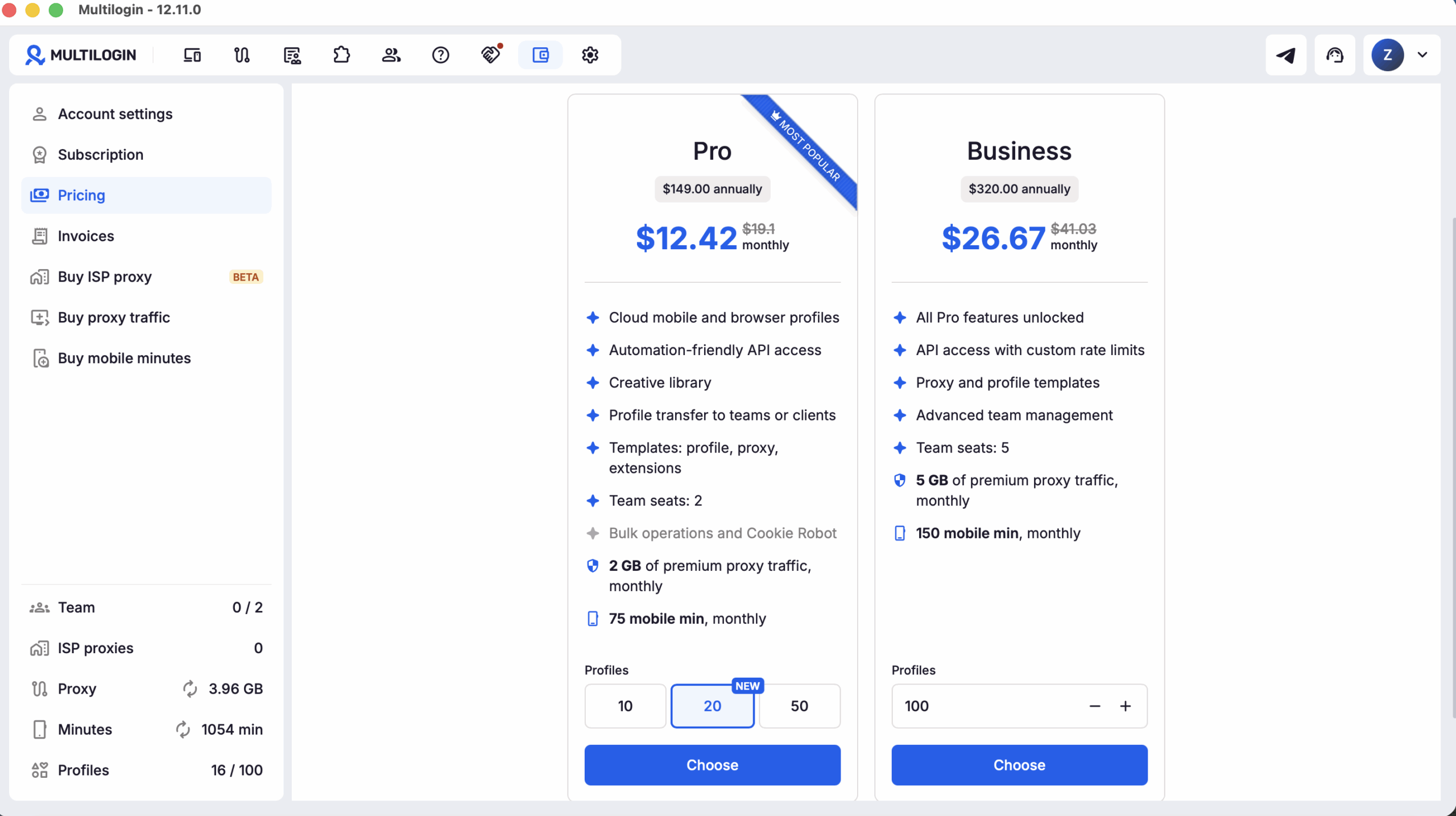The width and height of the screenshot is (1456, 816).
Task: Click the BETA badge beside Buy ISP proxy
Action: 246,277
